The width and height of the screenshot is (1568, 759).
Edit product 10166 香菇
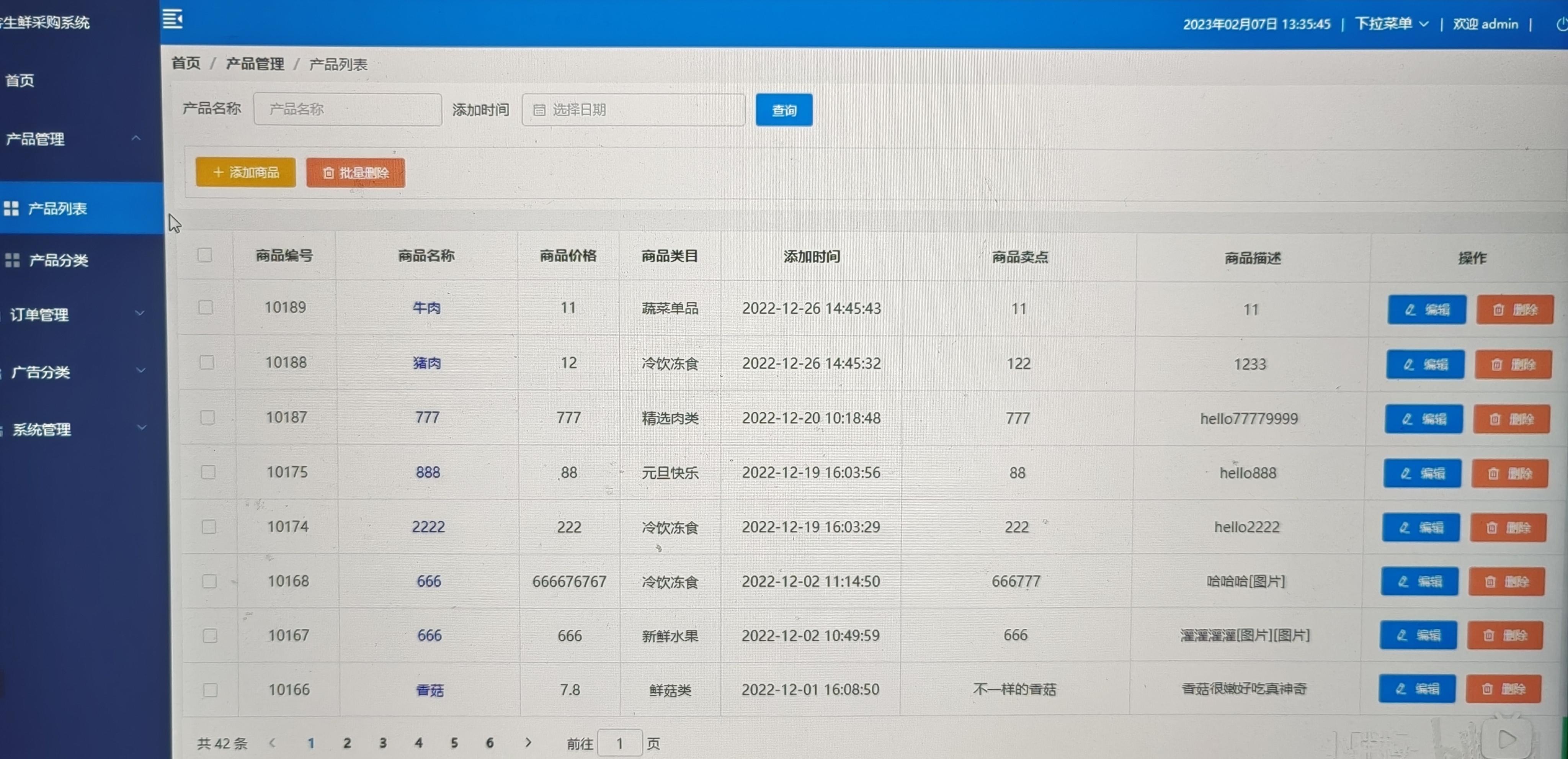click(1417, 688)
